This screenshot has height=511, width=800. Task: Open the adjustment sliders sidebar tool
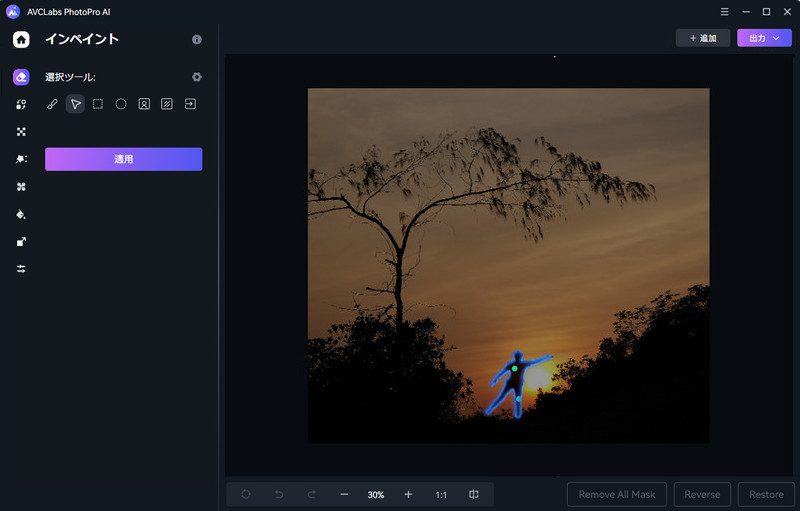pyautogui.click(x=21, y=269)
